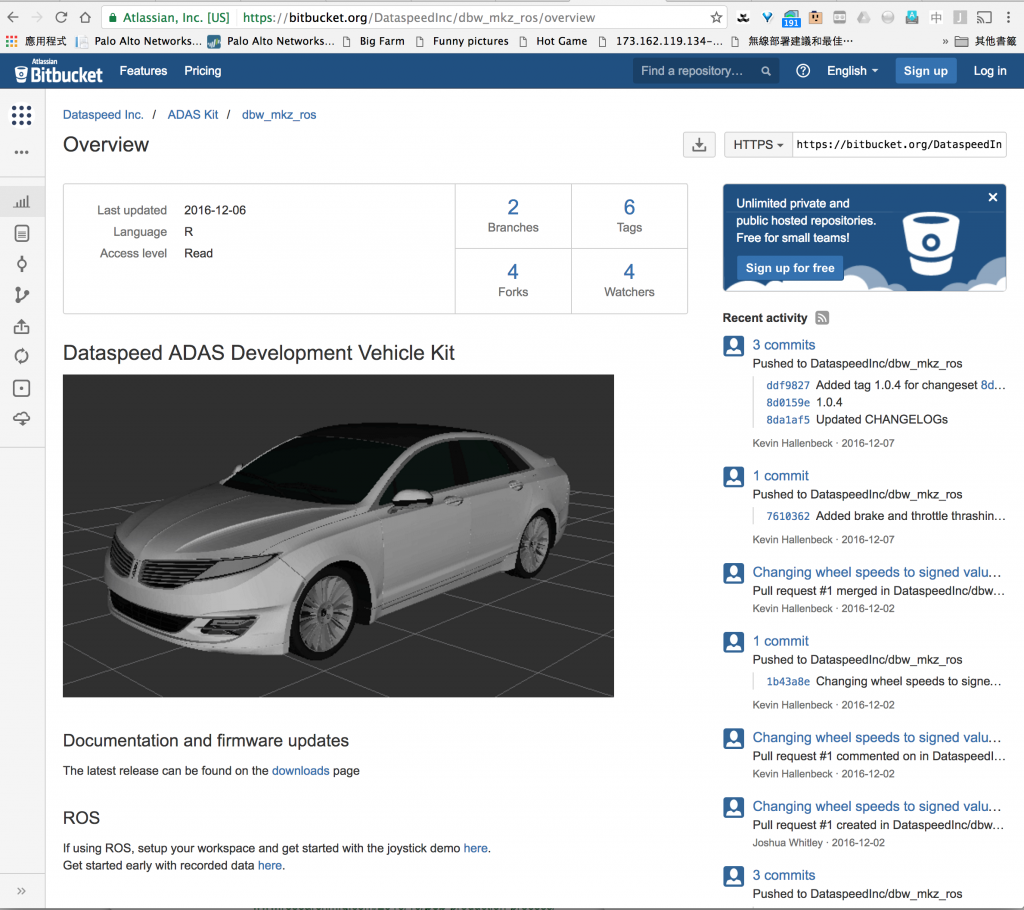Open commit 1b43a8e link
This screenshot has height=910, width=1024.
coord(788,682)
